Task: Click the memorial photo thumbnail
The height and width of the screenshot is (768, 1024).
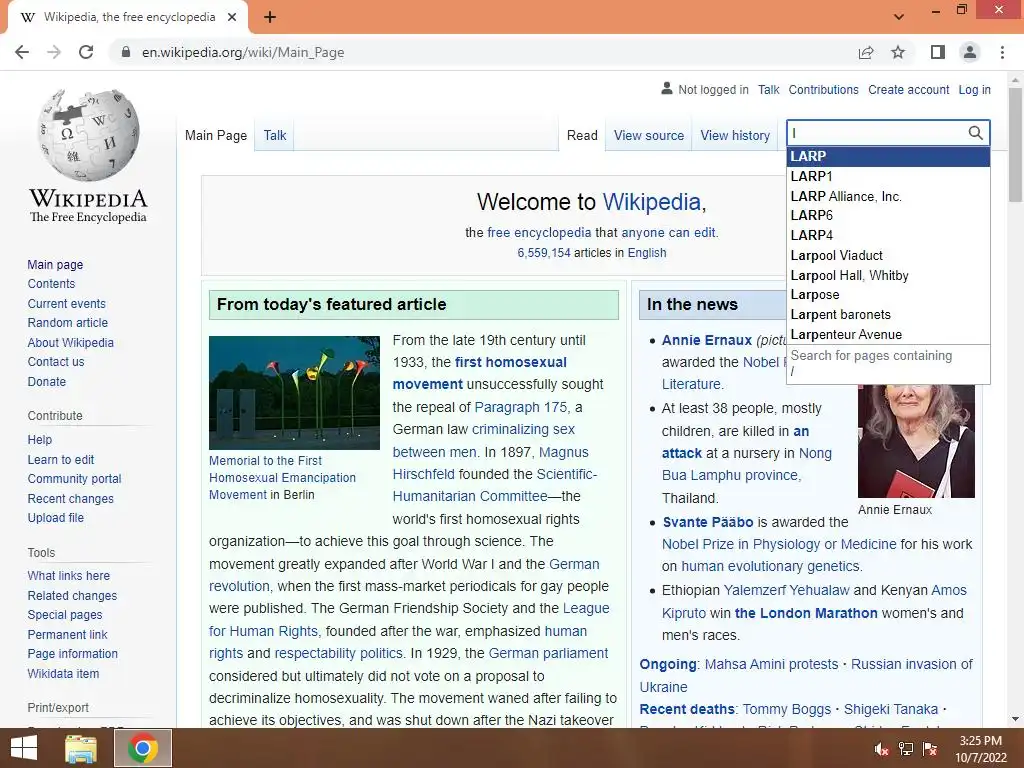Action: [x=294, y=392]
